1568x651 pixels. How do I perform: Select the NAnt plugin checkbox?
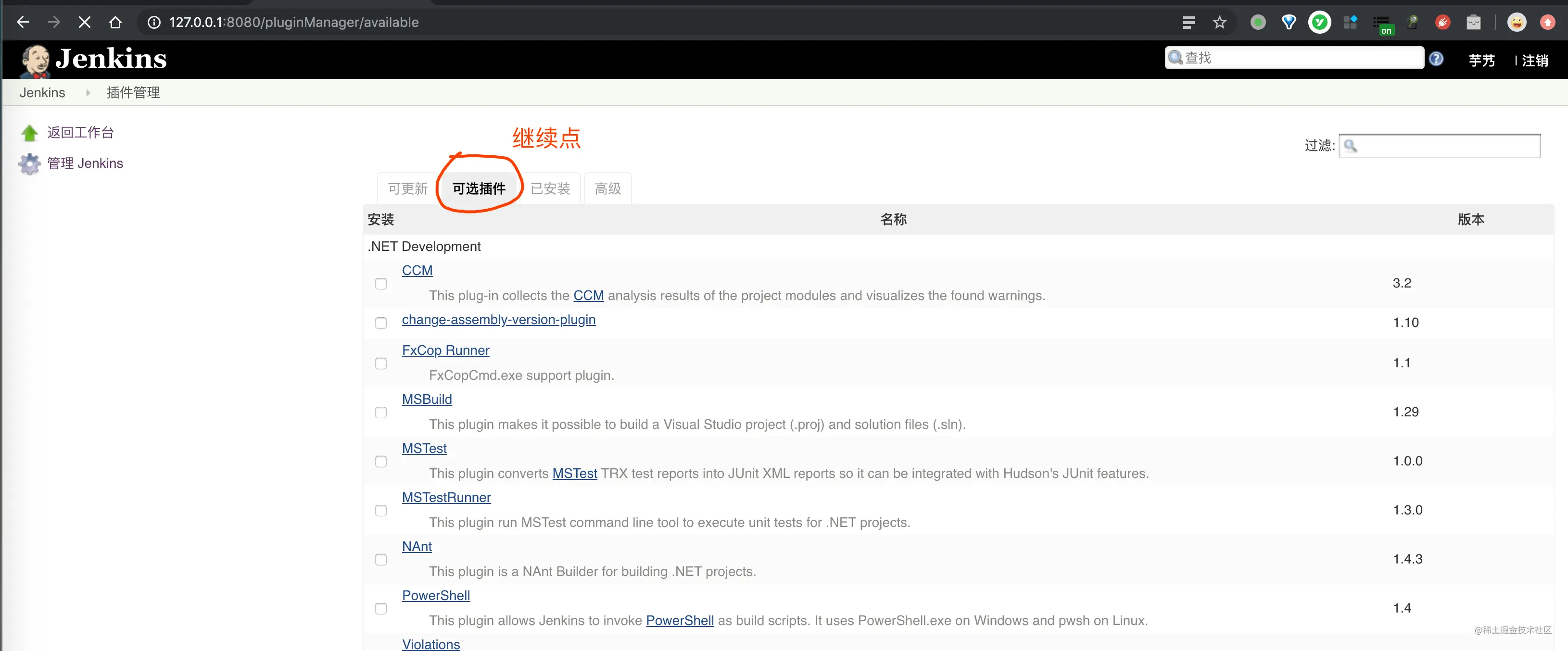(x=381, y=560)
